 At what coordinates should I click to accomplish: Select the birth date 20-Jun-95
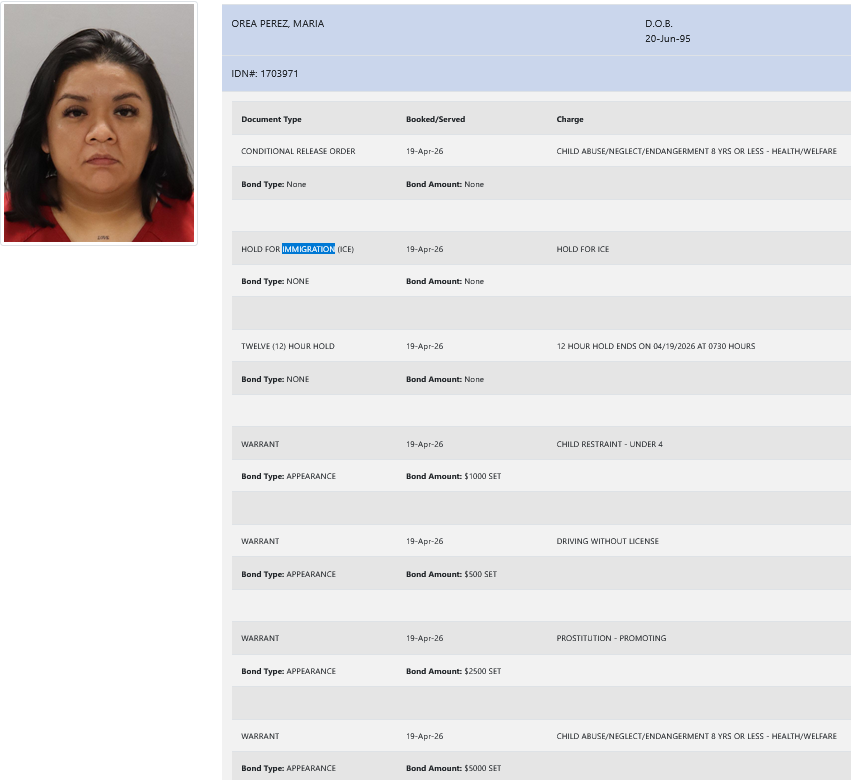point(667,39)
